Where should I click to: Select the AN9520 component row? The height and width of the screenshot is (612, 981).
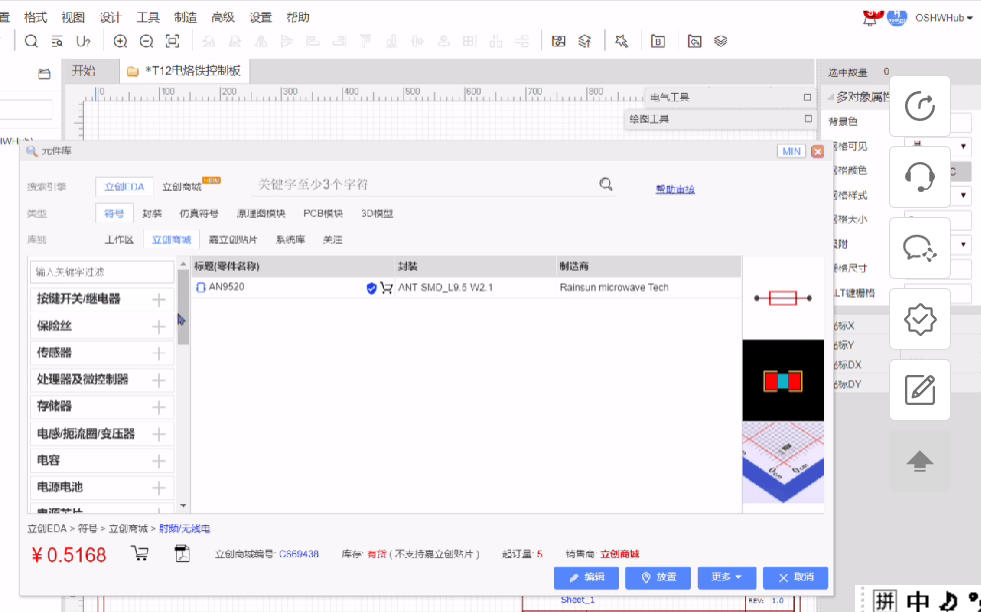pyautogui.click(x=465, y=287)
